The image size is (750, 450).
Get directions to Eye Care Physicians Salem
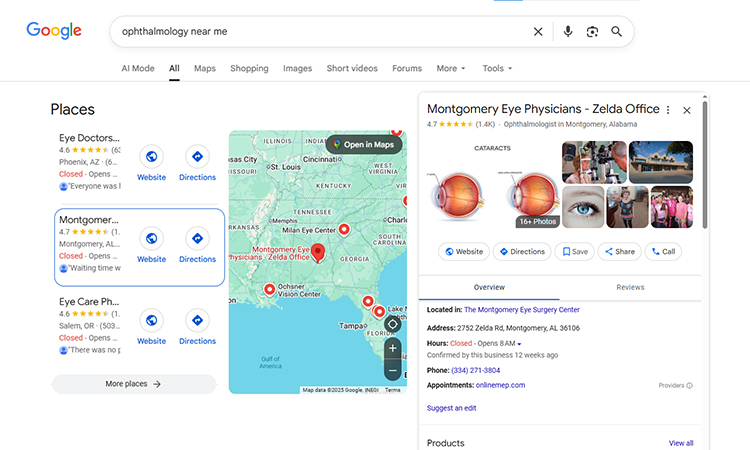tap(198, 320)
